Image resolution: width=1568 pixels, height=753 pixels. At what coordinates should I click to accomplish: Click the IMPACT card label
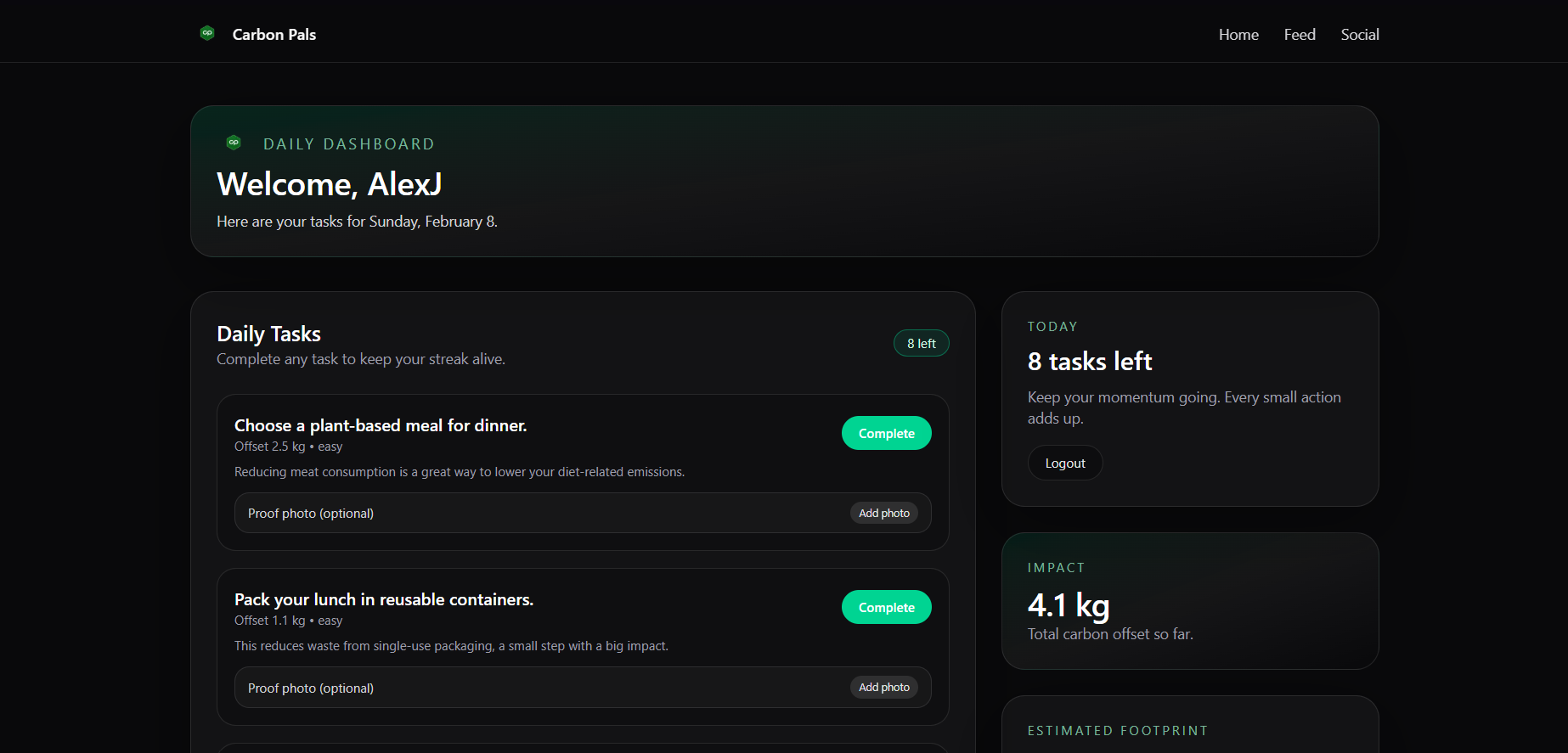point(1056,568)
